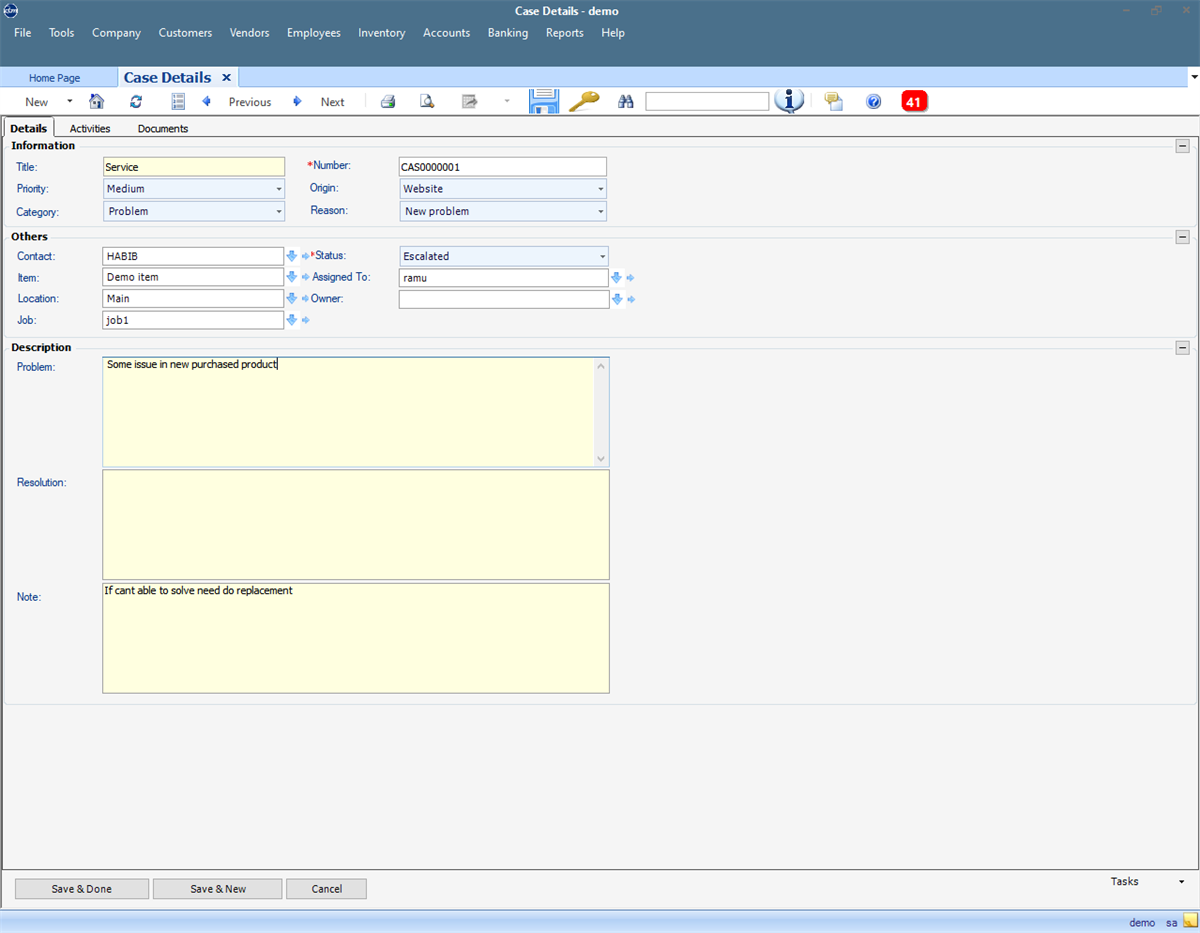The height and width of the screenshot is (933, 1200).
Task: Go to Job record small arrow
Action: click(306, 321)
